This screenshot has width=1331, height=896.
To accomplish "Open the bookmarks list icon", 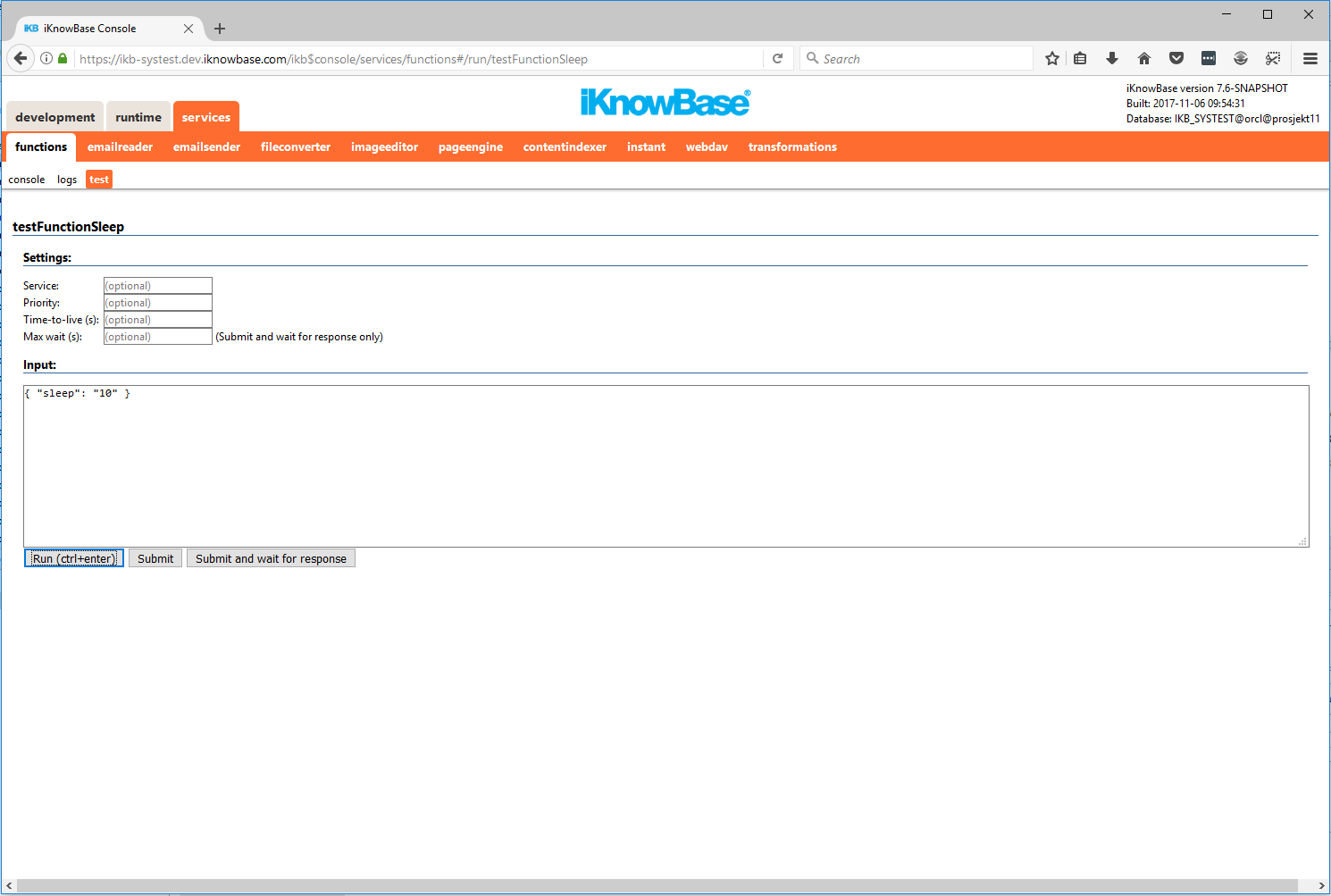I will pyautogui.click(x=1080, y=59).
